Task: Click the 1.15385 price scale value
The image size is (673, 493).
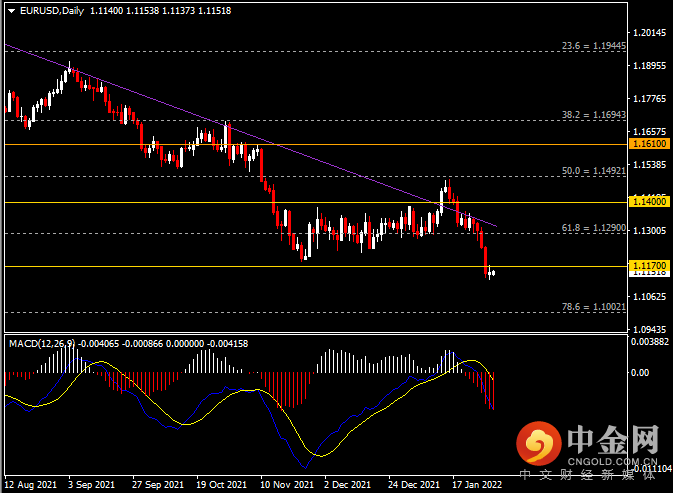Action: tap(649, 165)
